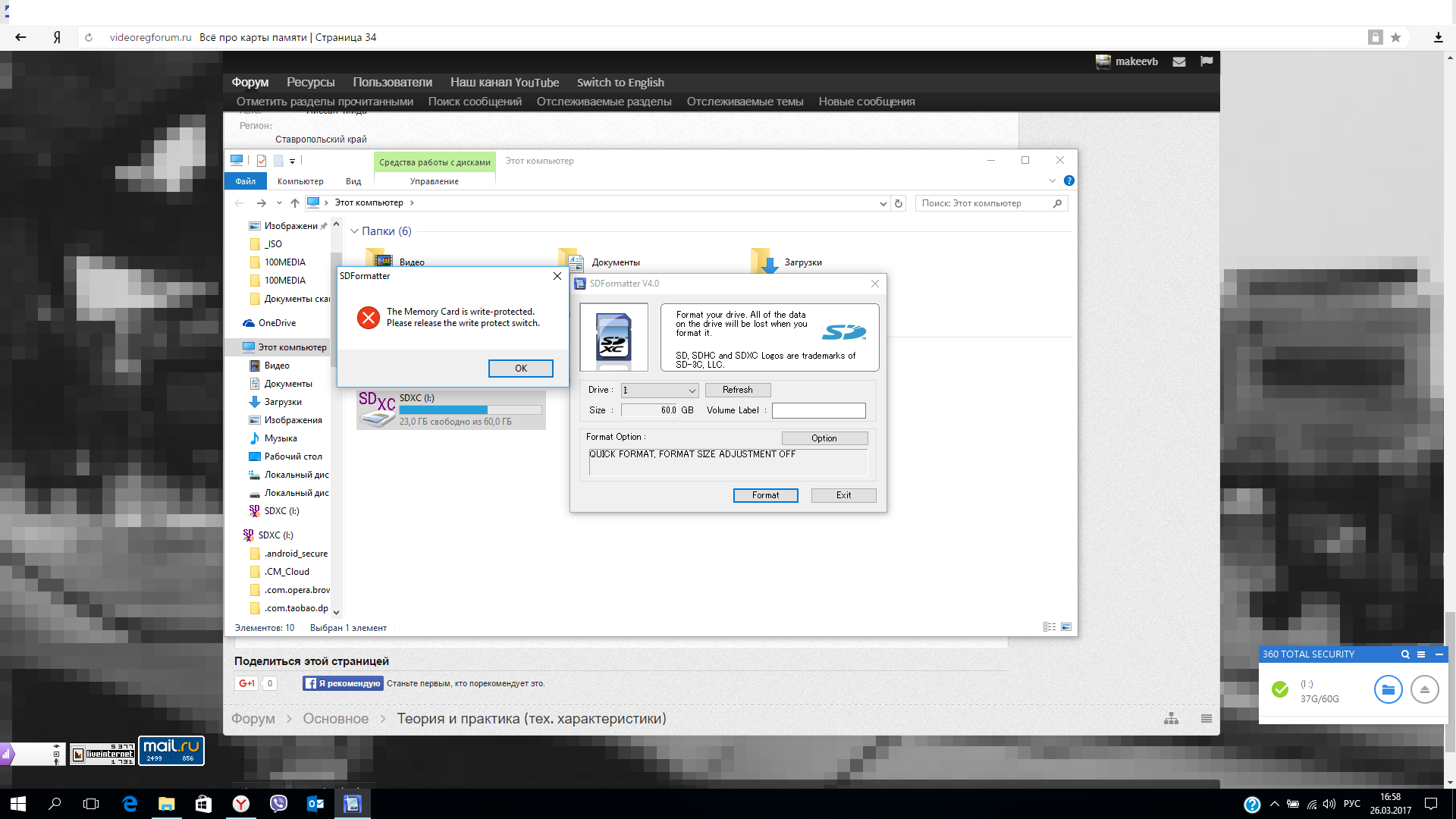Open the forum inbox envelope icon
This screenshot has width=1456, height=819.
1179,61
